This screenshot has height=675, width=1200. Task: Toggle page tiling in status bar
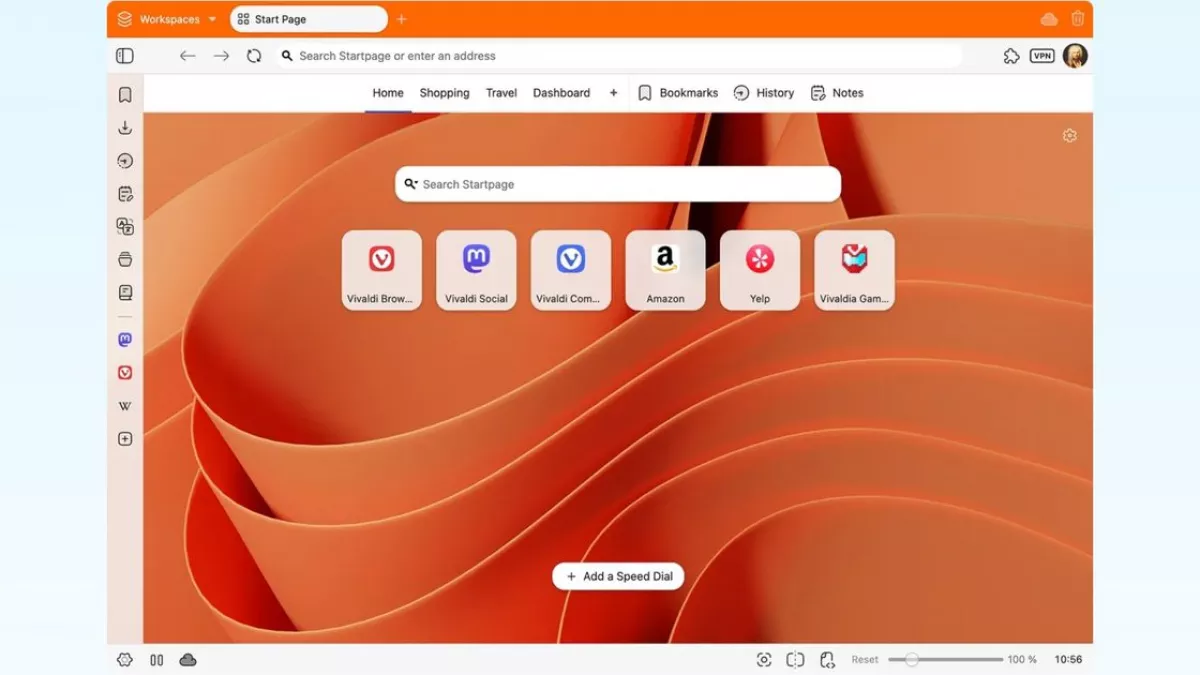[x=795, y=660]
